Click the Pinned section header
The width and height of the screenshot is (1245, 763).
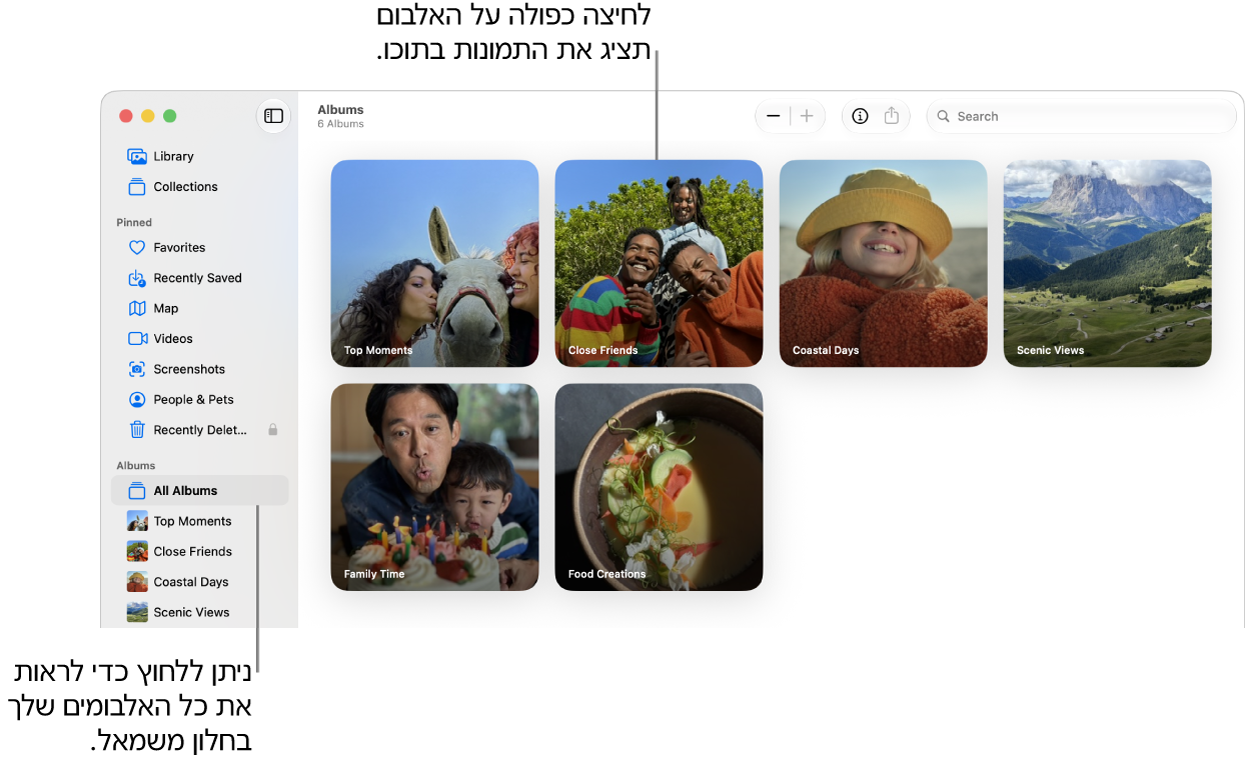[134, 223]
